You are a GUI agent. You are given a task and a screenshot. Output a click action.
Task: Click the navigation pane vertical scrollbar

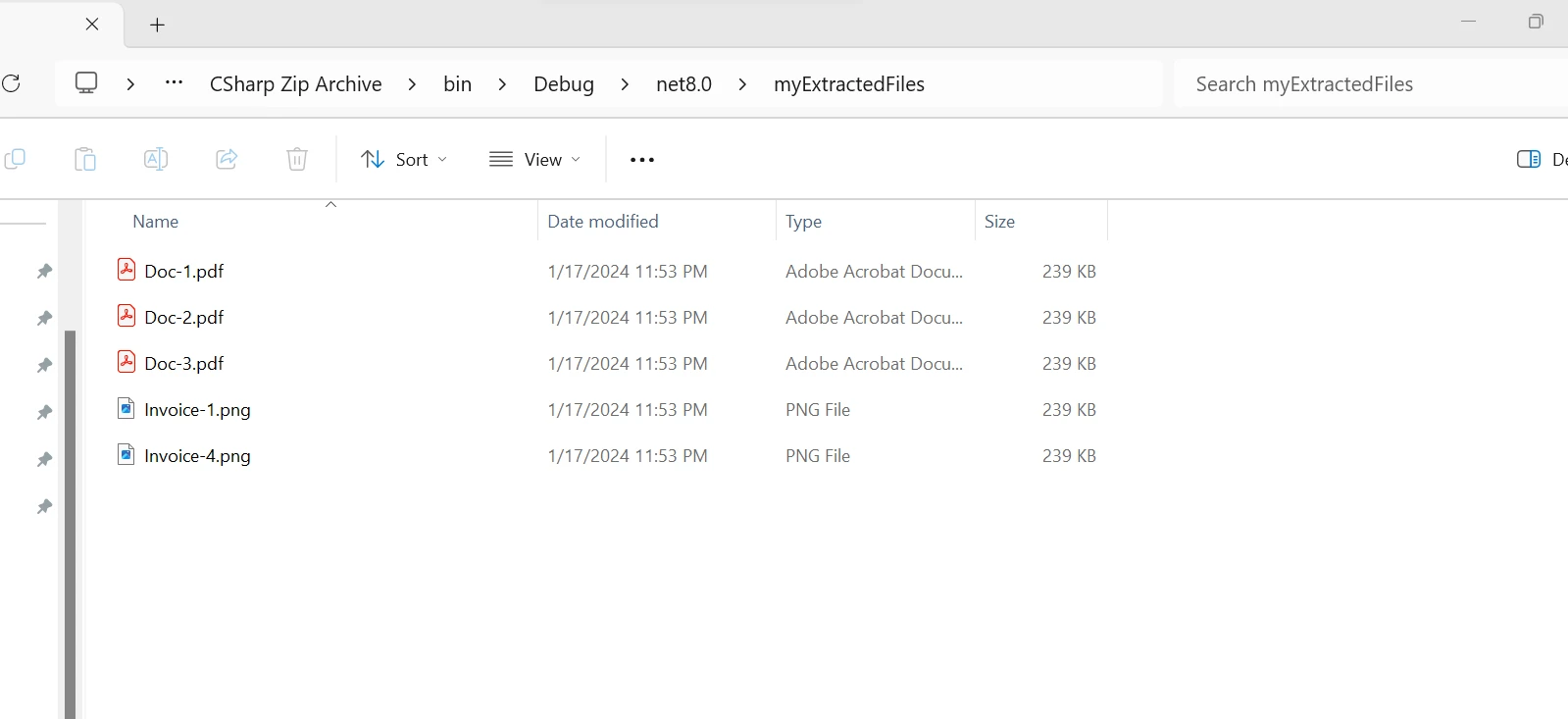(x=70, y=520)
